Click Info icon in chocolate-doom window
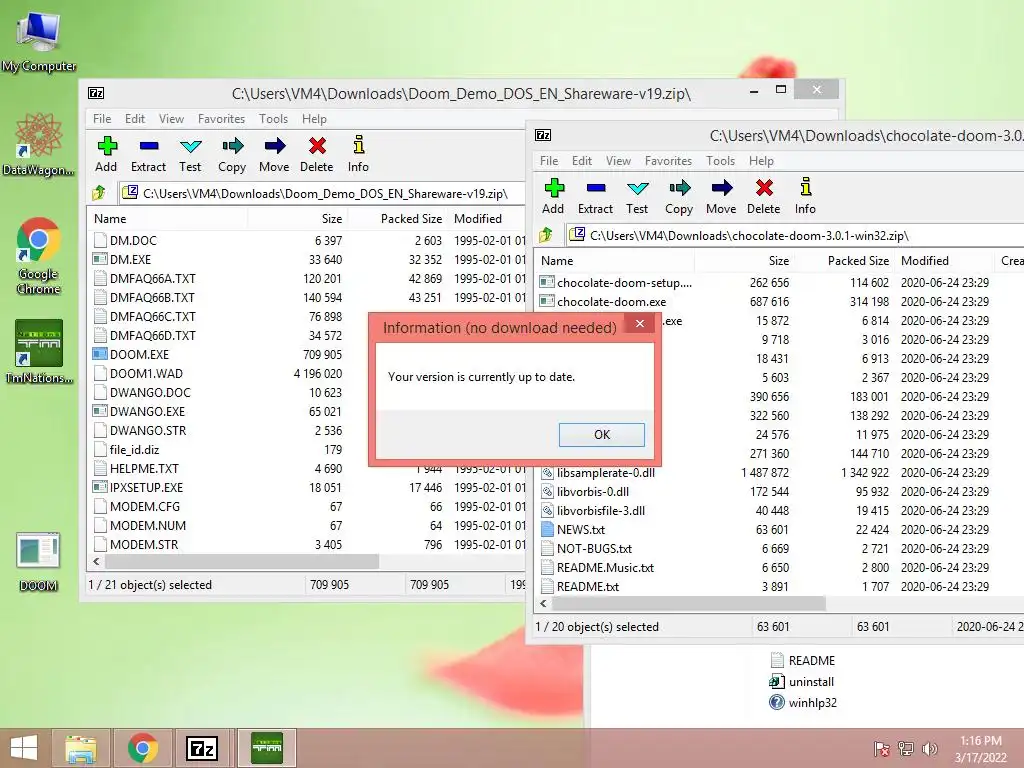 click(x=805, y=188)
